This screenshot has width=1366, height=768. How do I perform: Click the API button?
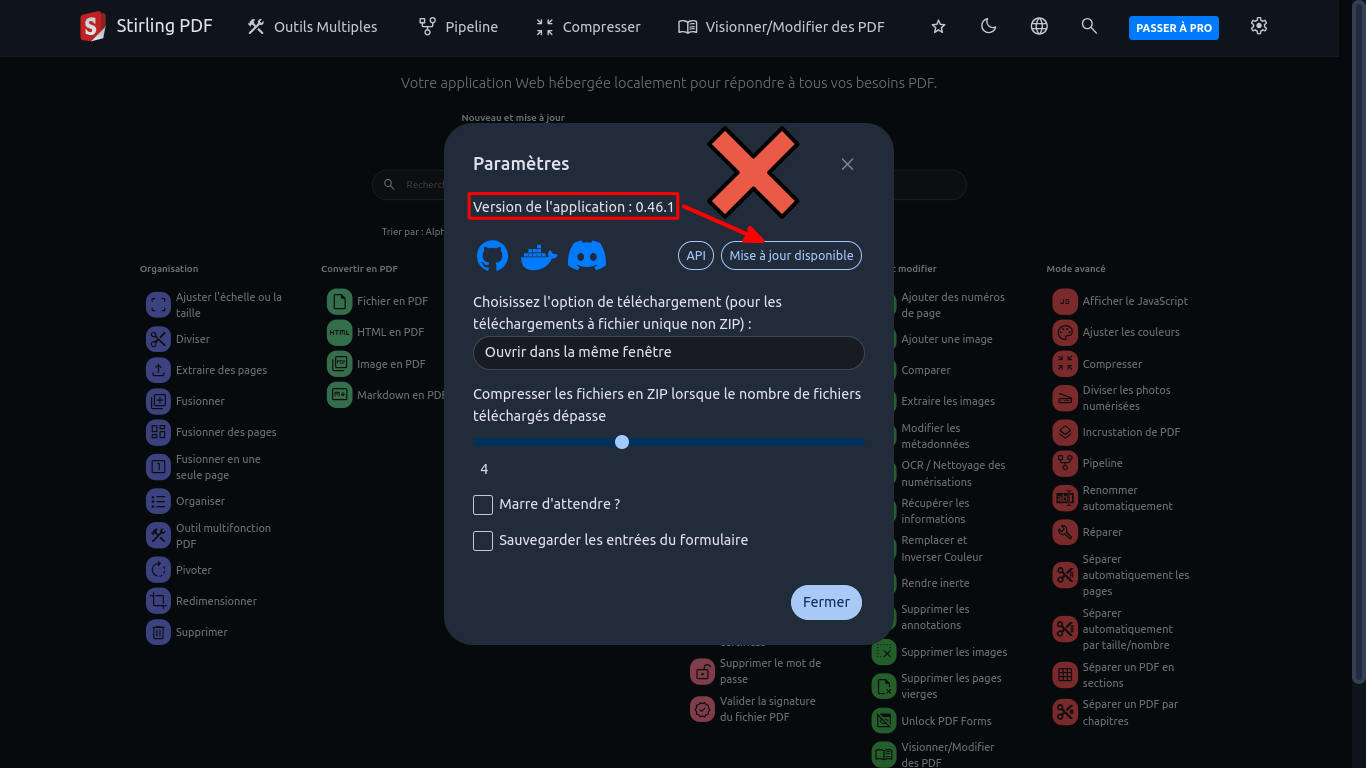[x=696, y=256]
